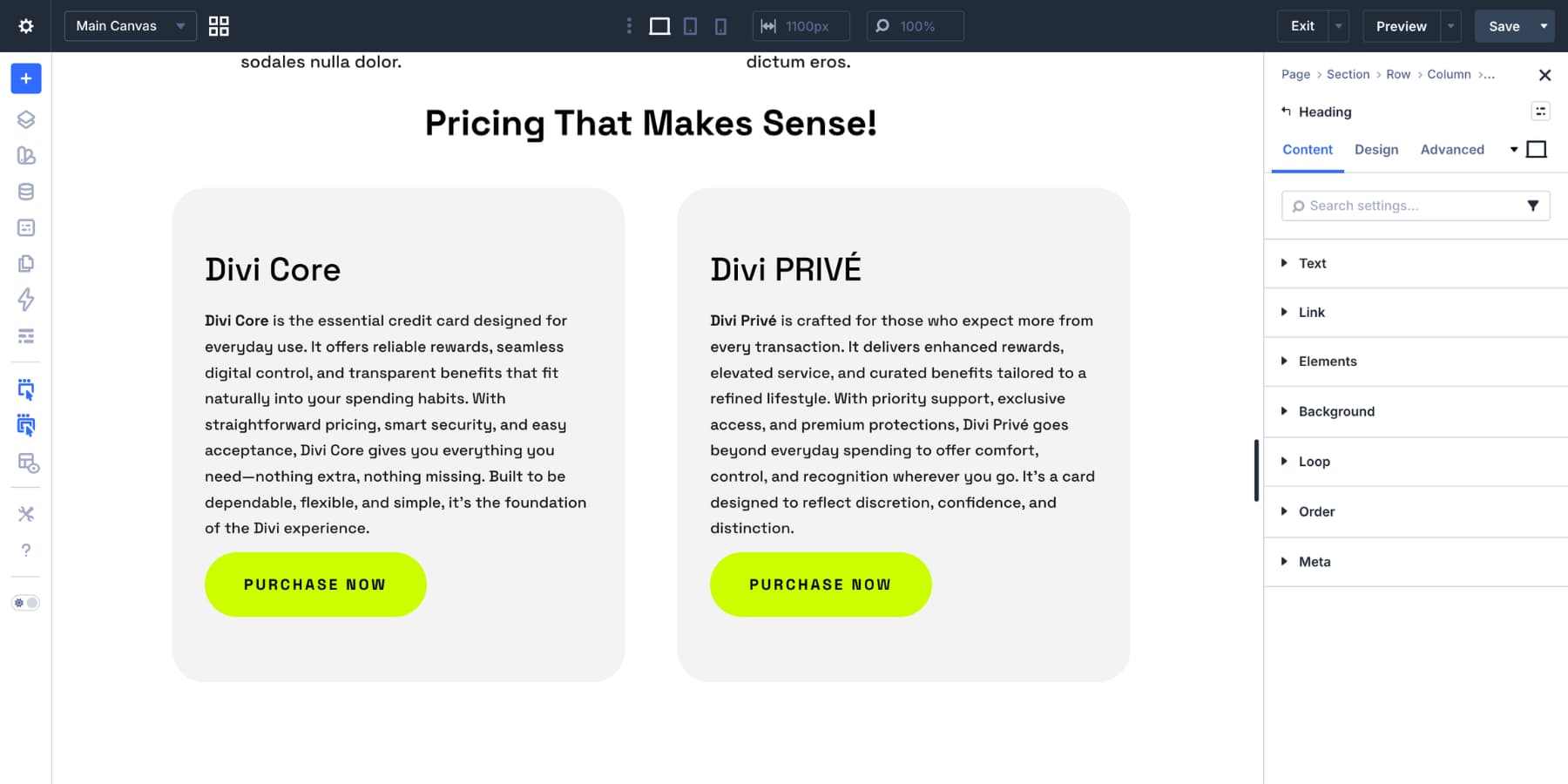
Task: Select the phone preview icon in the toolbar
Action: (x=720, y=26)
